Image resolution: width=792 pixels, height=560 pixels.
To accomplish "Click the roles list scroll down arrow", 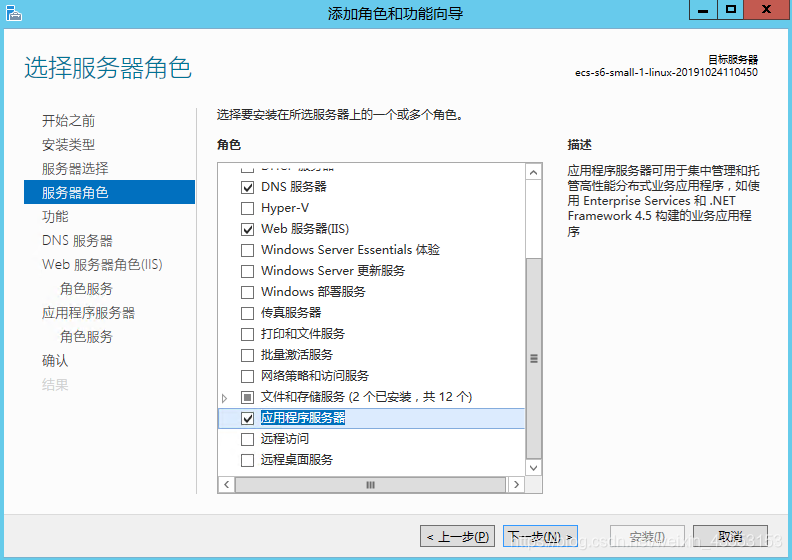I will (533, 468).
